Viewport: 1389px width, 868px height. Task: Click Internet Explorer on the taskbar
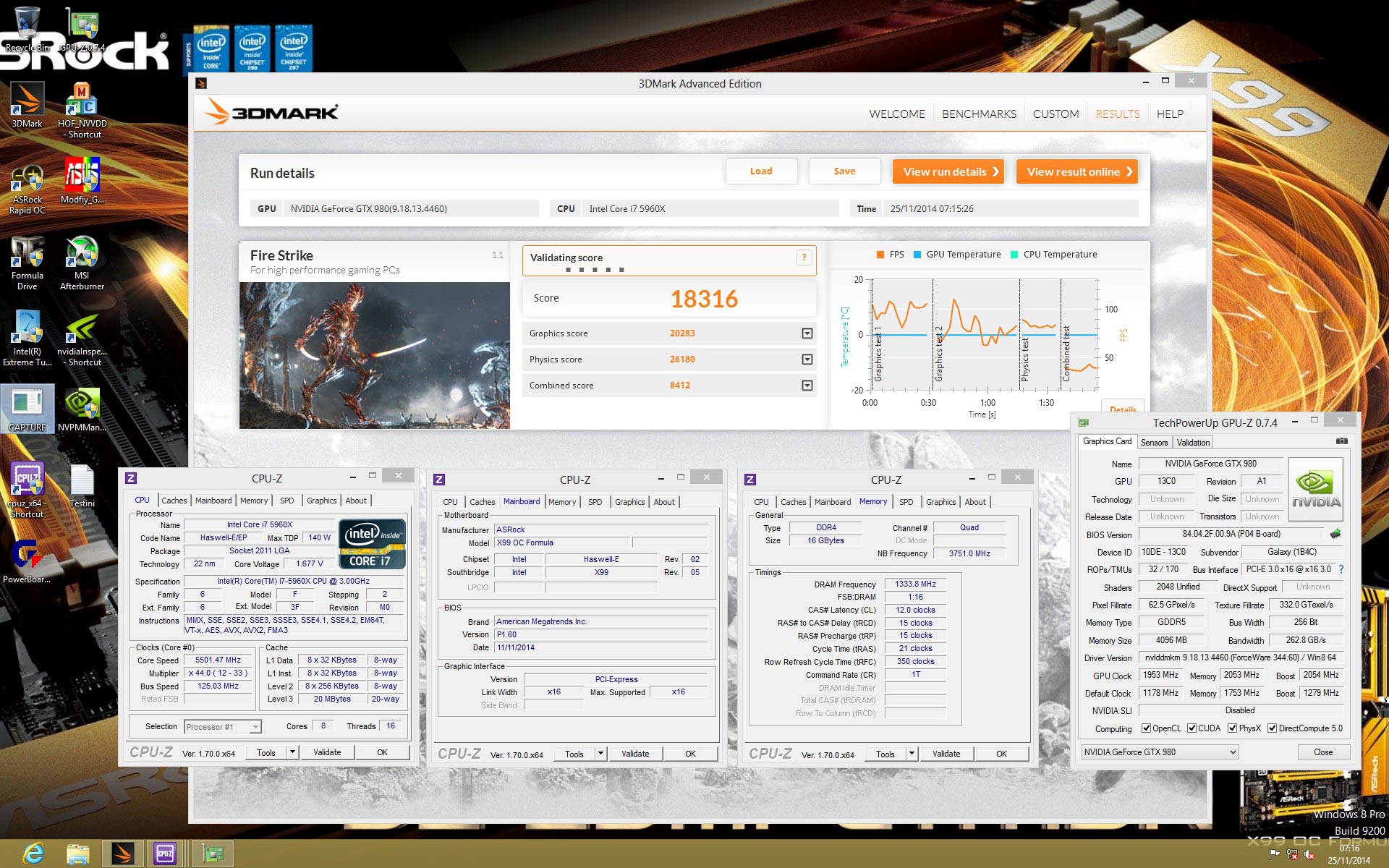pyautogui.click(x=33, y=854)
